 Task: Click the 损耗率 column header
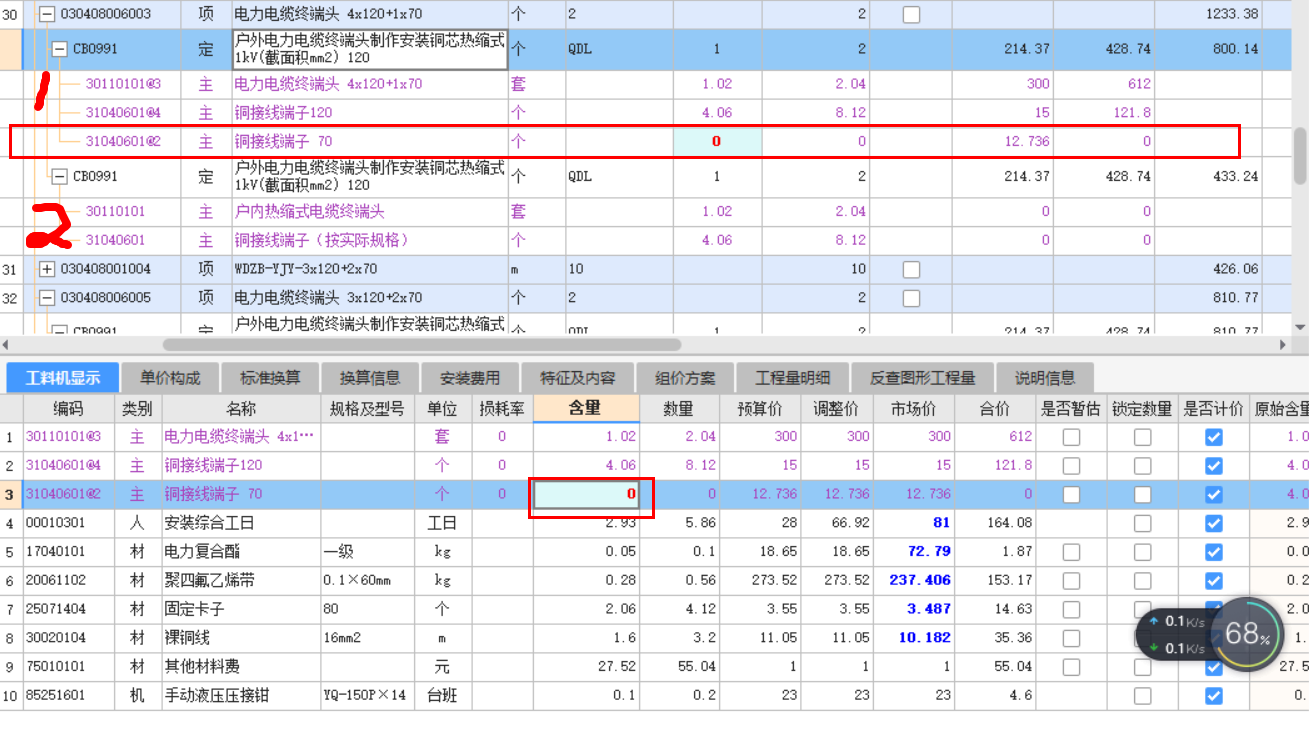click(502, 408)
